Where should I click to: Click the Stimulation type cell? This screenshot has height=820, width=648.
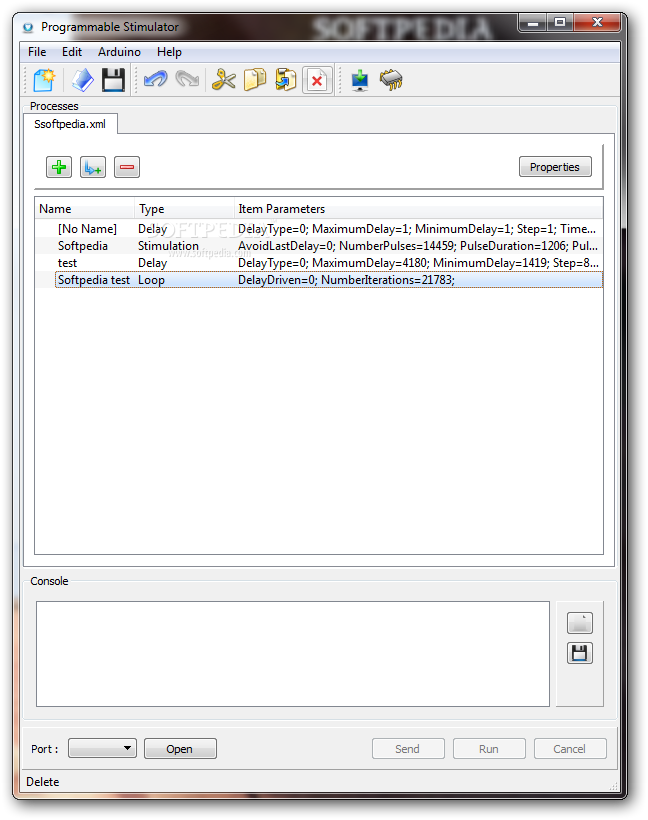pyautogui.click(x=168, y=246)
